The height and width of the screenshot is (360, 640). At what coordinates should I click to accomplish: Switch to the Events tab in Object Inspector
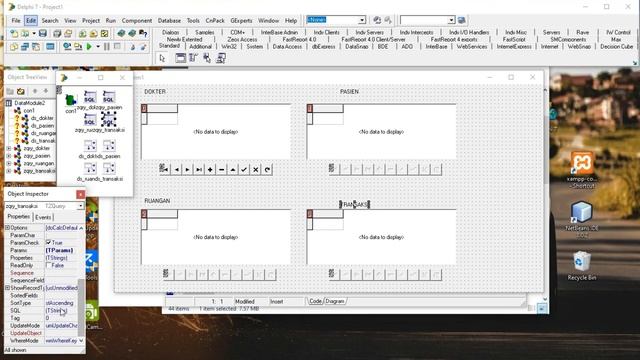tap(43, 217)
